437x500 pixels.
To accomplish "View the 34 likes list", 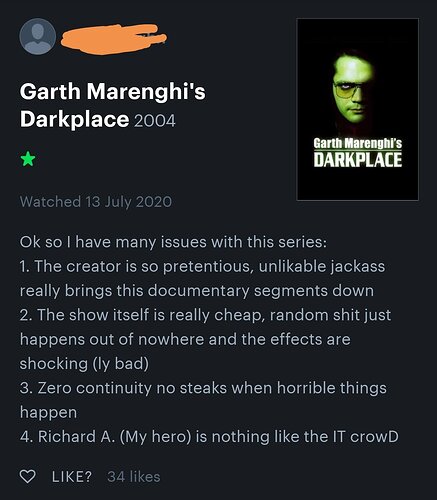I will point(134,477).
